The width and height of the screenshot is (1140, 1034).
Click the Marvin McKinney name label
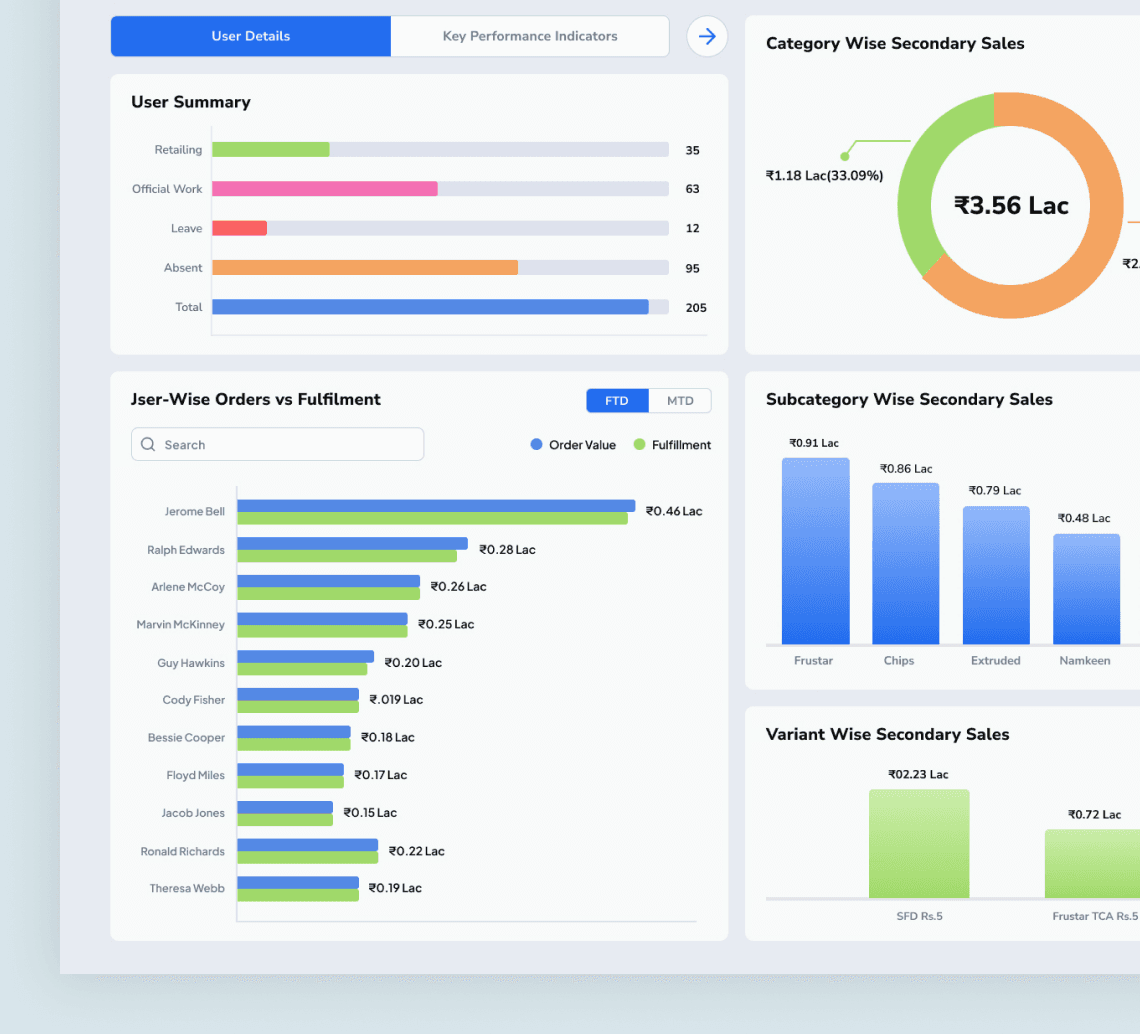[180, 625]
